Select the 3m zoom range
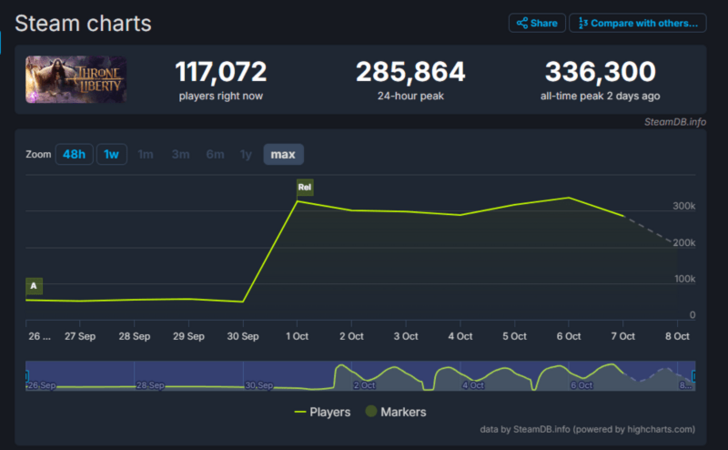This screenshot has height=450, width=728. pyautogui.click(x=181, y=154)
